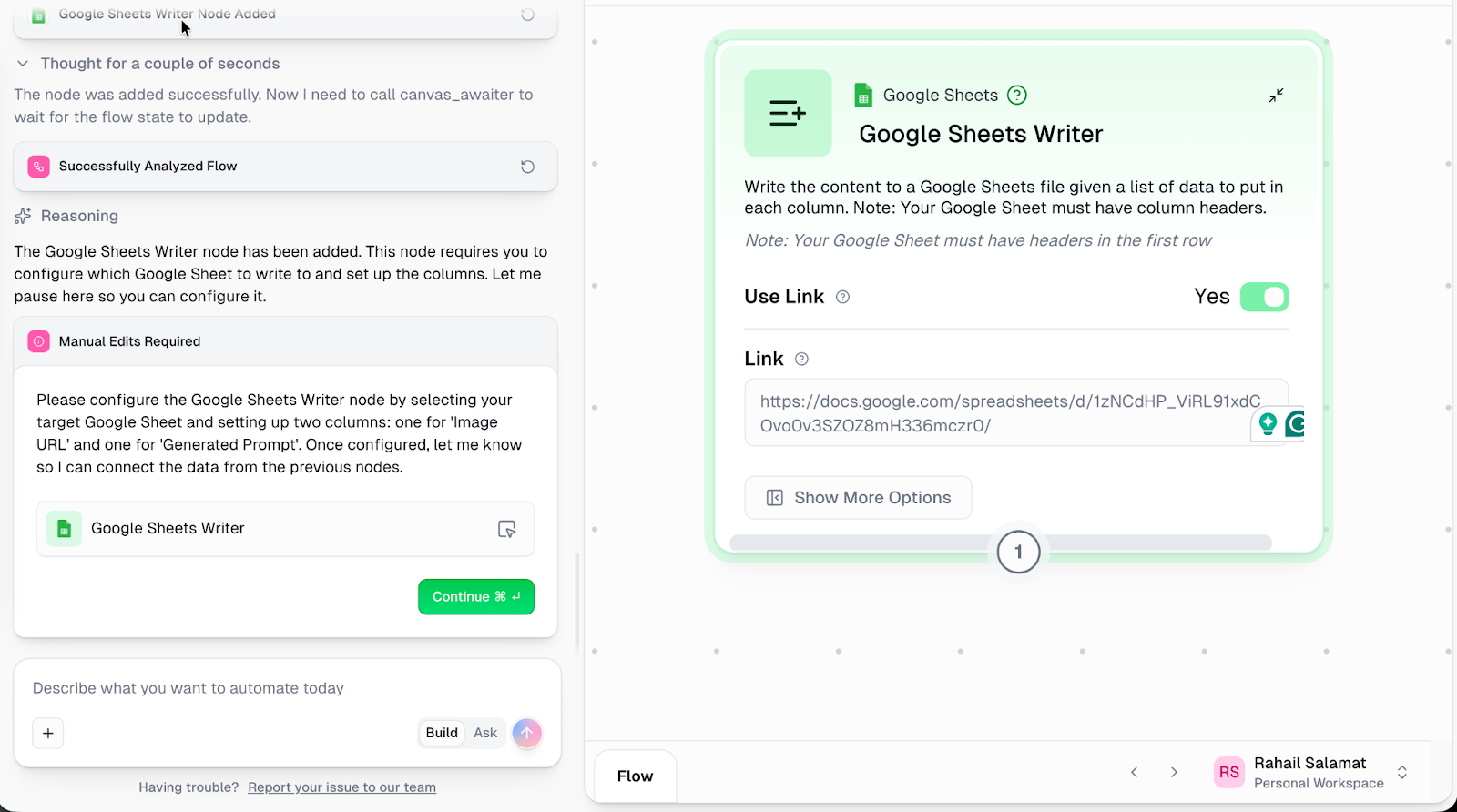Image resolution: width=1457 pixels, height=812 pixels.
Task: Click the pink Successfully Analyzed Flow icon
Action: [38, 167]
